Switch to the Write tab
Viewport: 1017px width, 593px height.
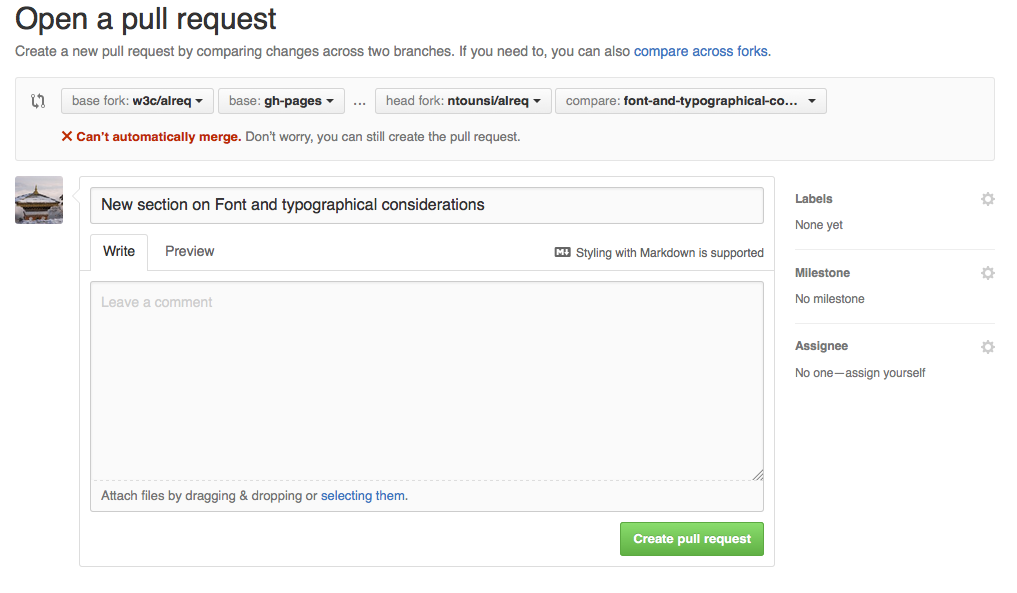[119, 252]
